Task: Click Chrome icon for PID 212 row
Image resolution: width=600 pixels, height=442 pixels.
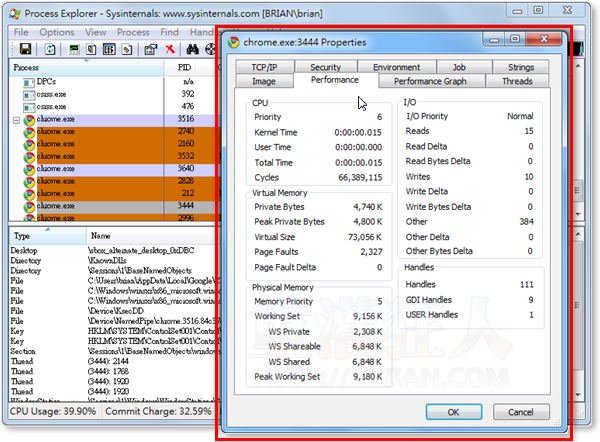Action: tap(29, 194)
